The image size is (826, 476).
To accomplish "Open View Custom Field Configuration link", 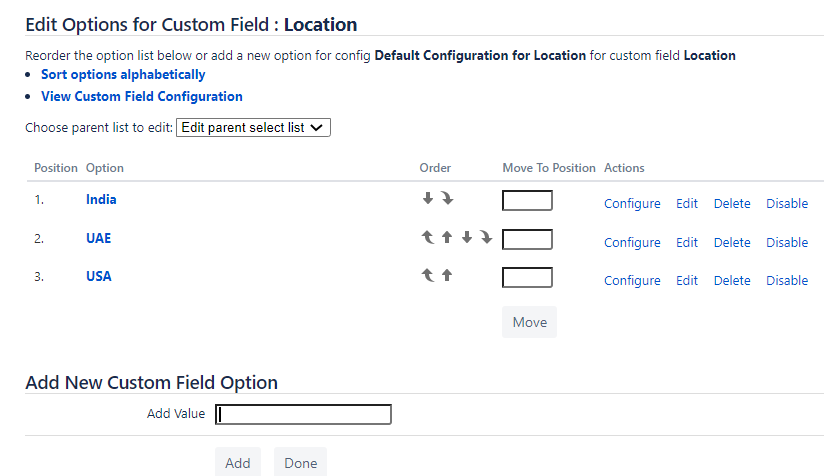I will tap(141, 96).
